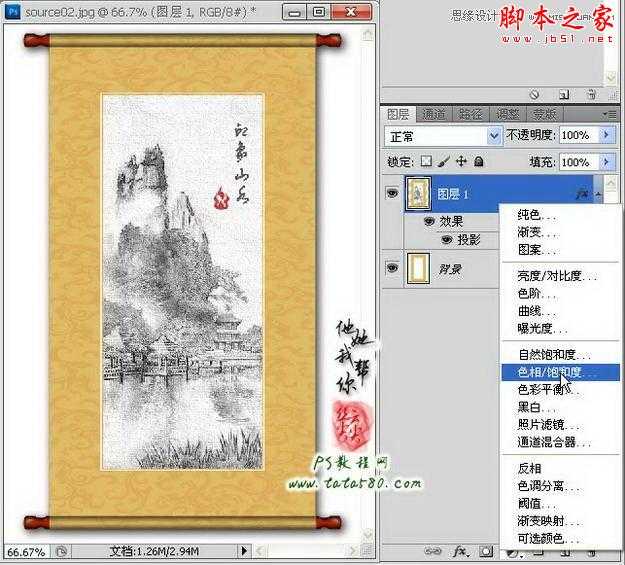The image size is (625, 565).
Task: Toggle visibility of 效果 effects
Action: pos(429,221)
